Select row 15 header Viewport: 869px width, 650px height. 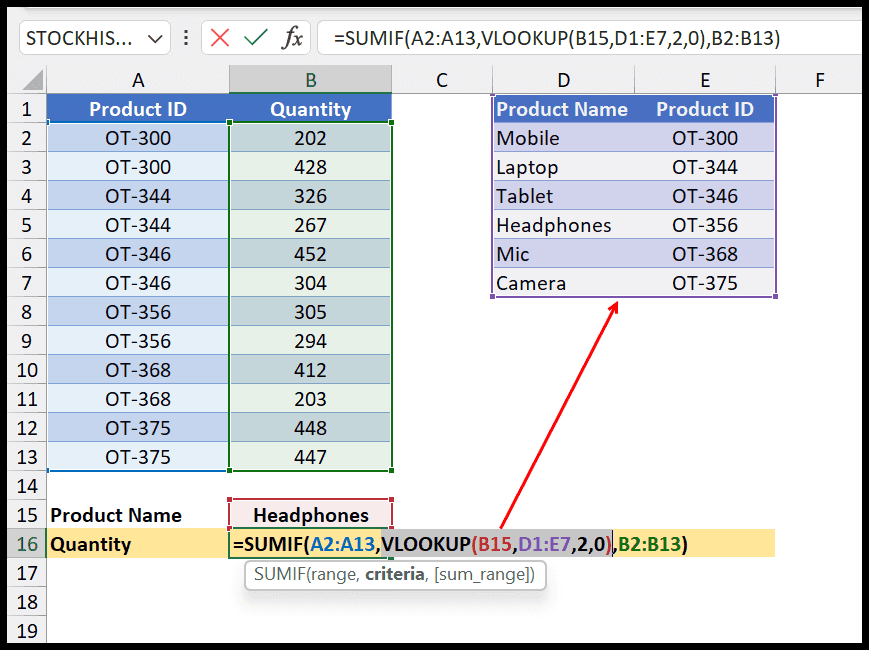29,515
